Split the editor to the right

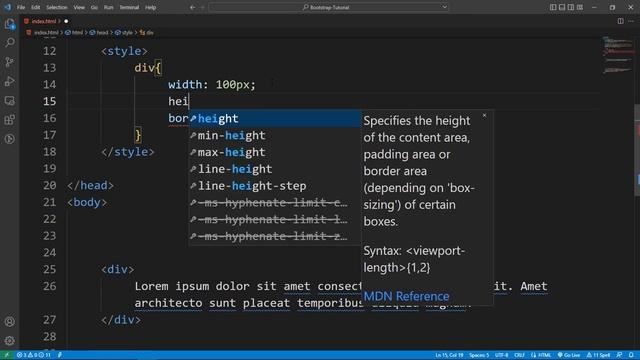point(620,21)
